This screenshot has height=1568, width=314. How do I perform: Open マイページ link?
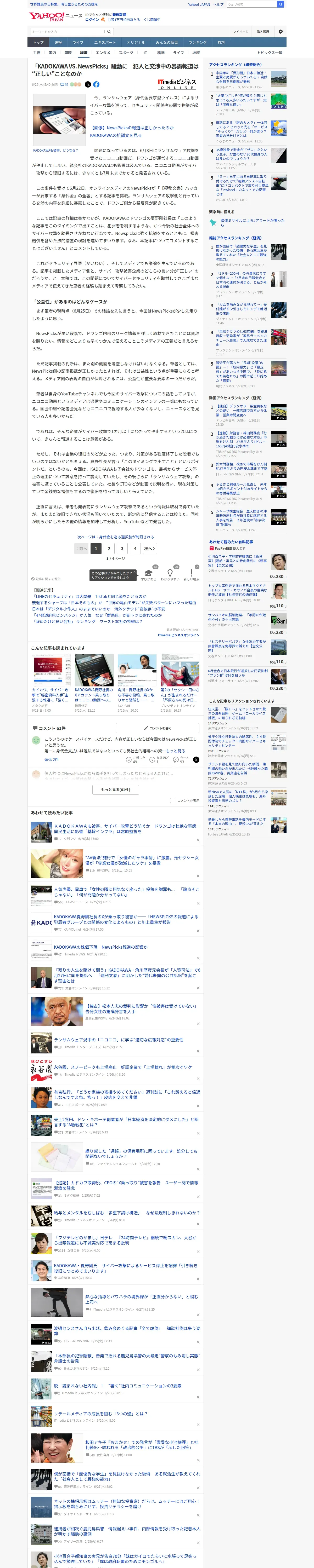pyautogui.click(x=240, y=32)
